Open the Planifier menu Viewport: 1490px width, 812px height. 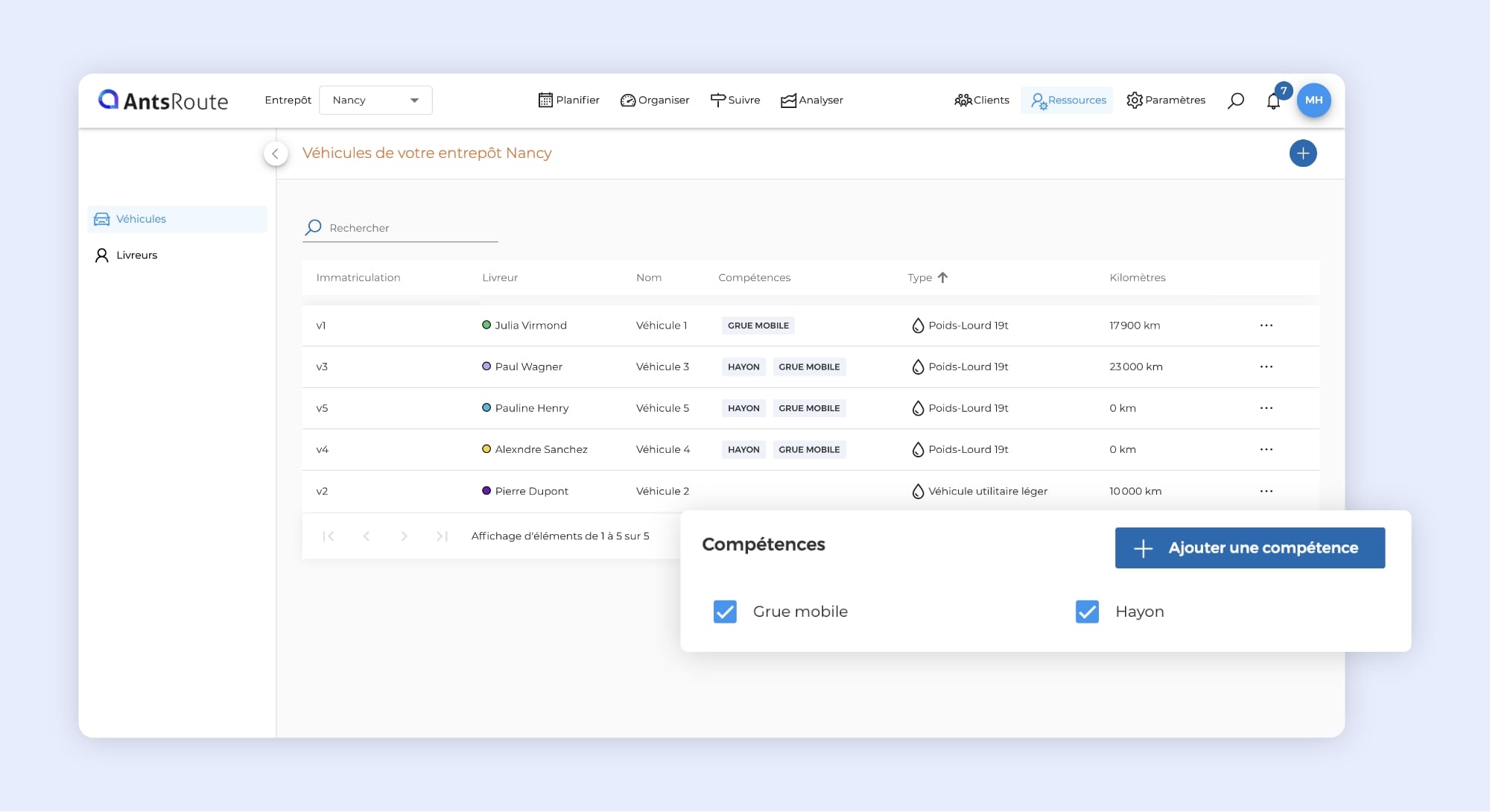568,100
